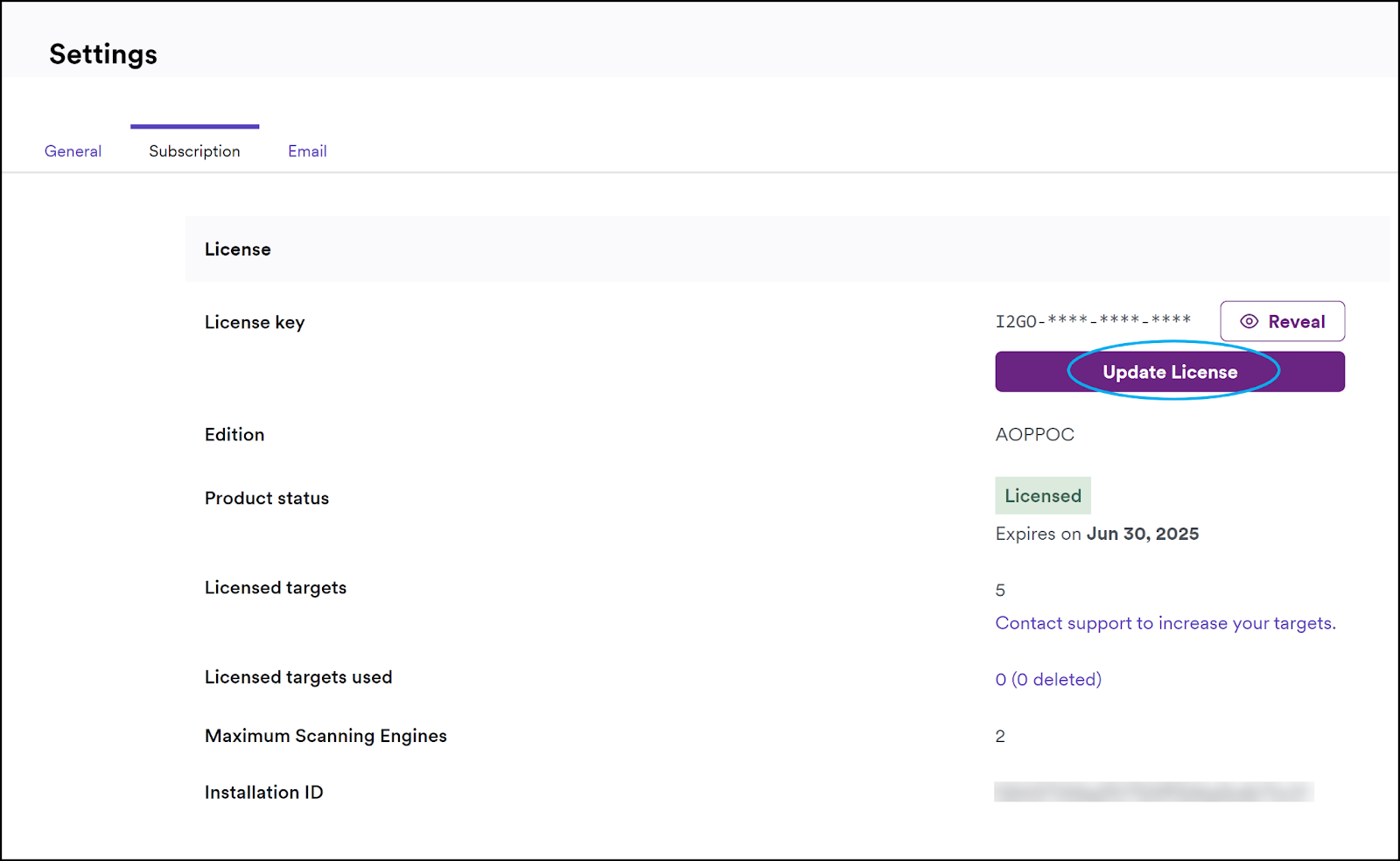1400x861 pixels.
Task: Click the License key label
Action: click(255, 322)
